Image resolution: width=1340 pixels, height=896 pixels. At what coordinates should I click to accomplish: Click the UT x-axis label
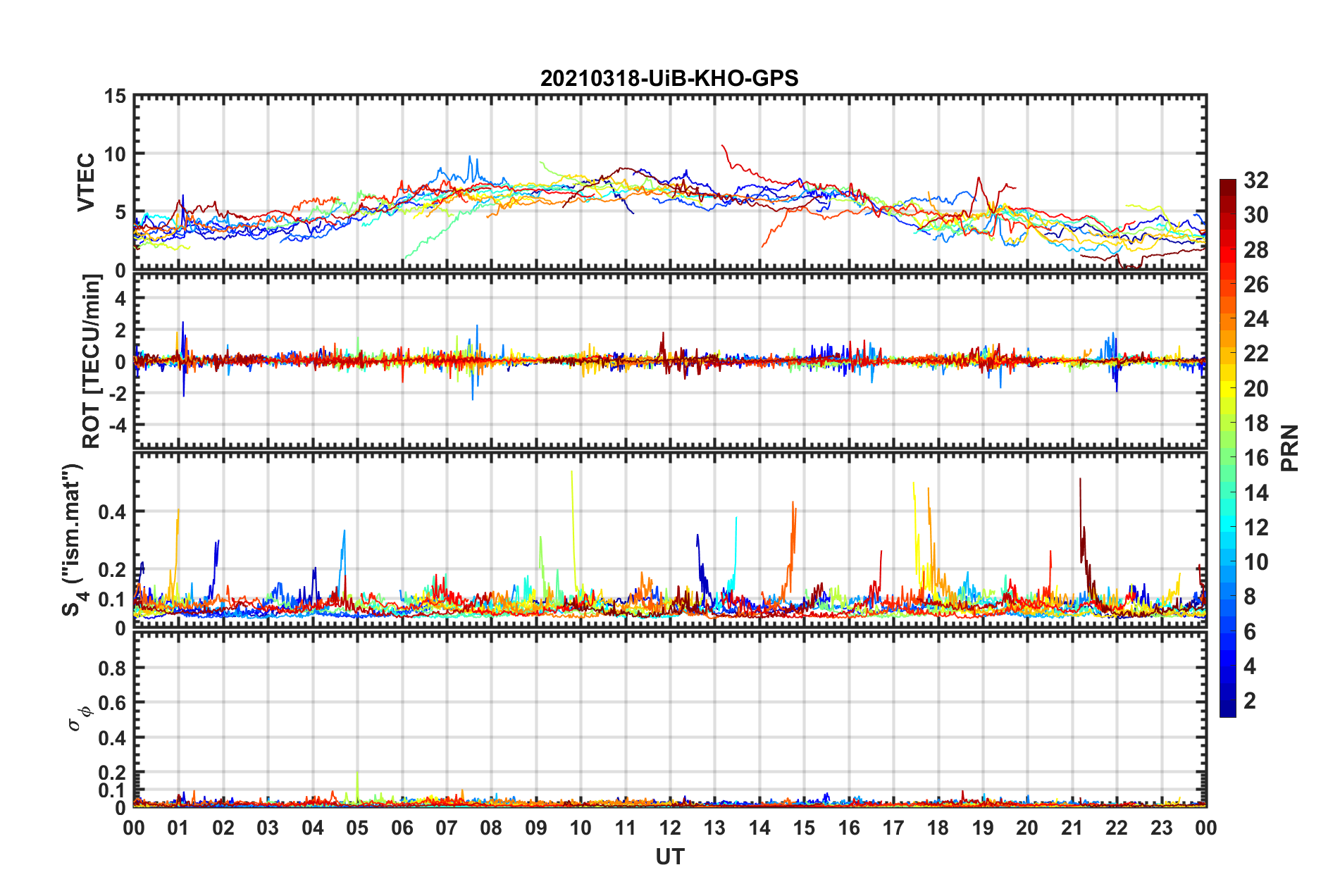pos(670,857)
